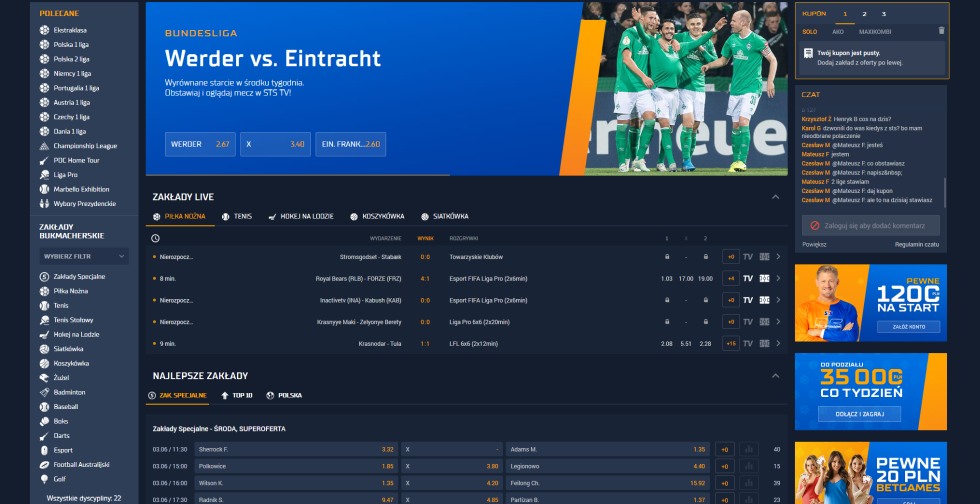Open statistics icon for Sherrock F. bet
This screenshot has height=504, width=980.
point(749,450)
